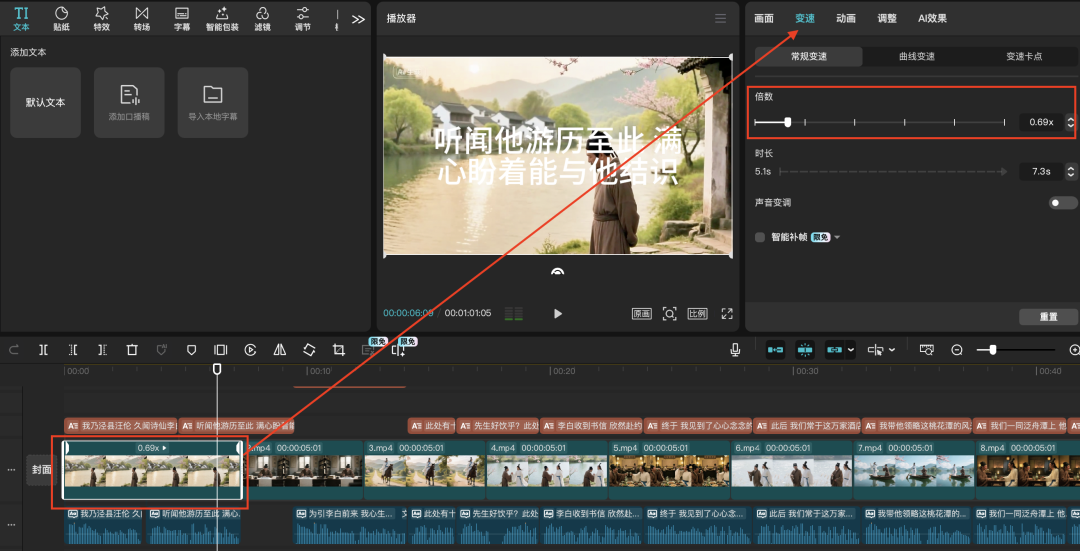
Task: Add 默认文本 default text
Action: click(45, 102)
